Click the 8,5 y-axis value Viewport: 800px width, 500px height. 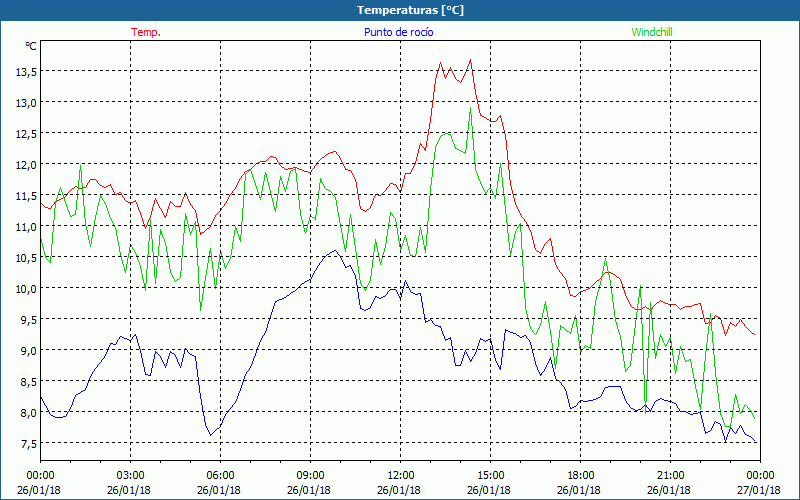(29, 382)
